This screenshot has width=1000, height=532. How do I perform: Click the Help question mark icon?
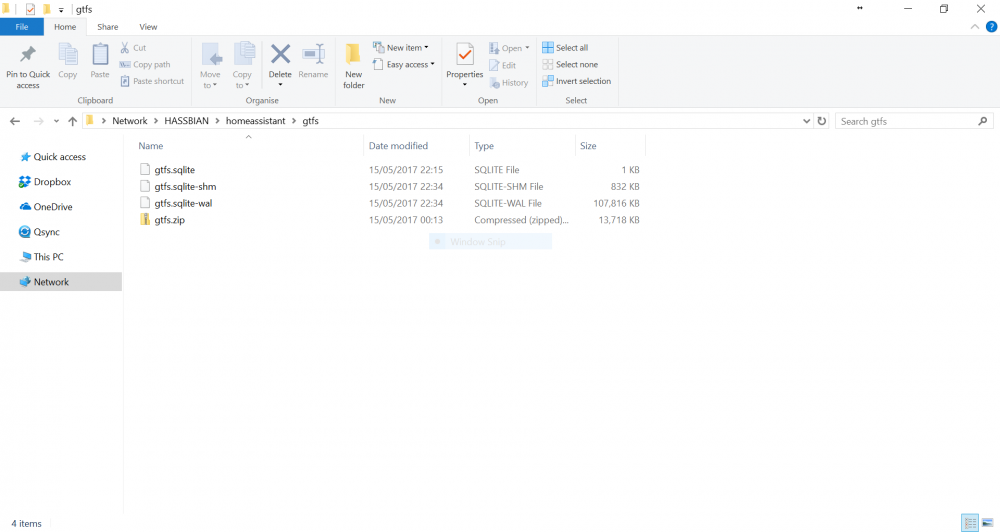[991, 27]
